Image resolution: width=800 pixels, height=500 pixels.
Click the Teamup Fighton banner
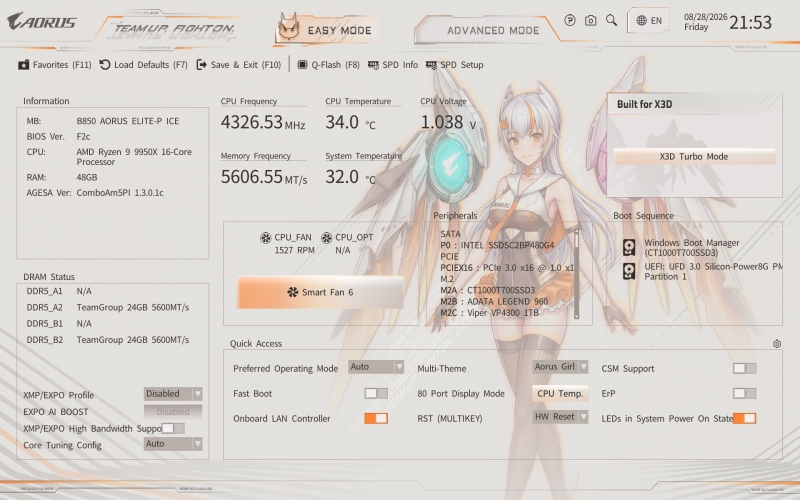tap(173, 30)
